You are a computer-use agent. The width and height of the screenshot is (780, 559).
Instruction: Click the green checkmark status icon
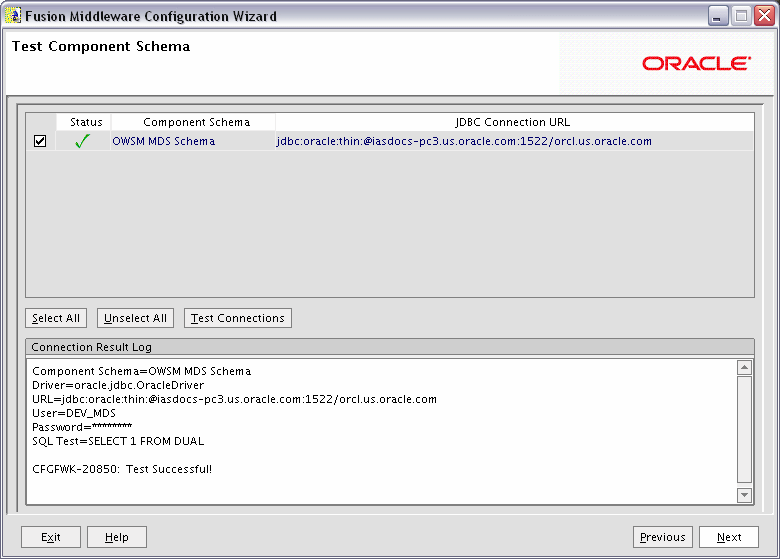point(83,141)
